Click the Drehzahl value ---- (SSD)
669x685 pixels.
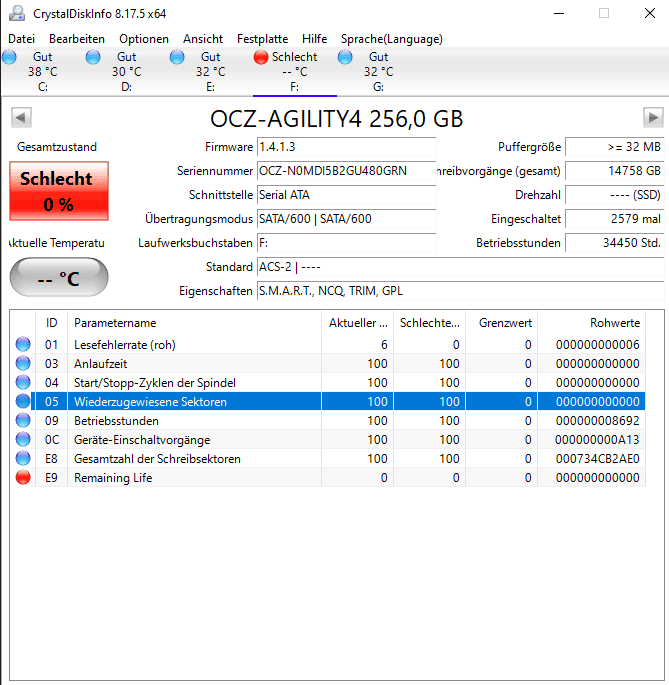[x=615, y=195]
